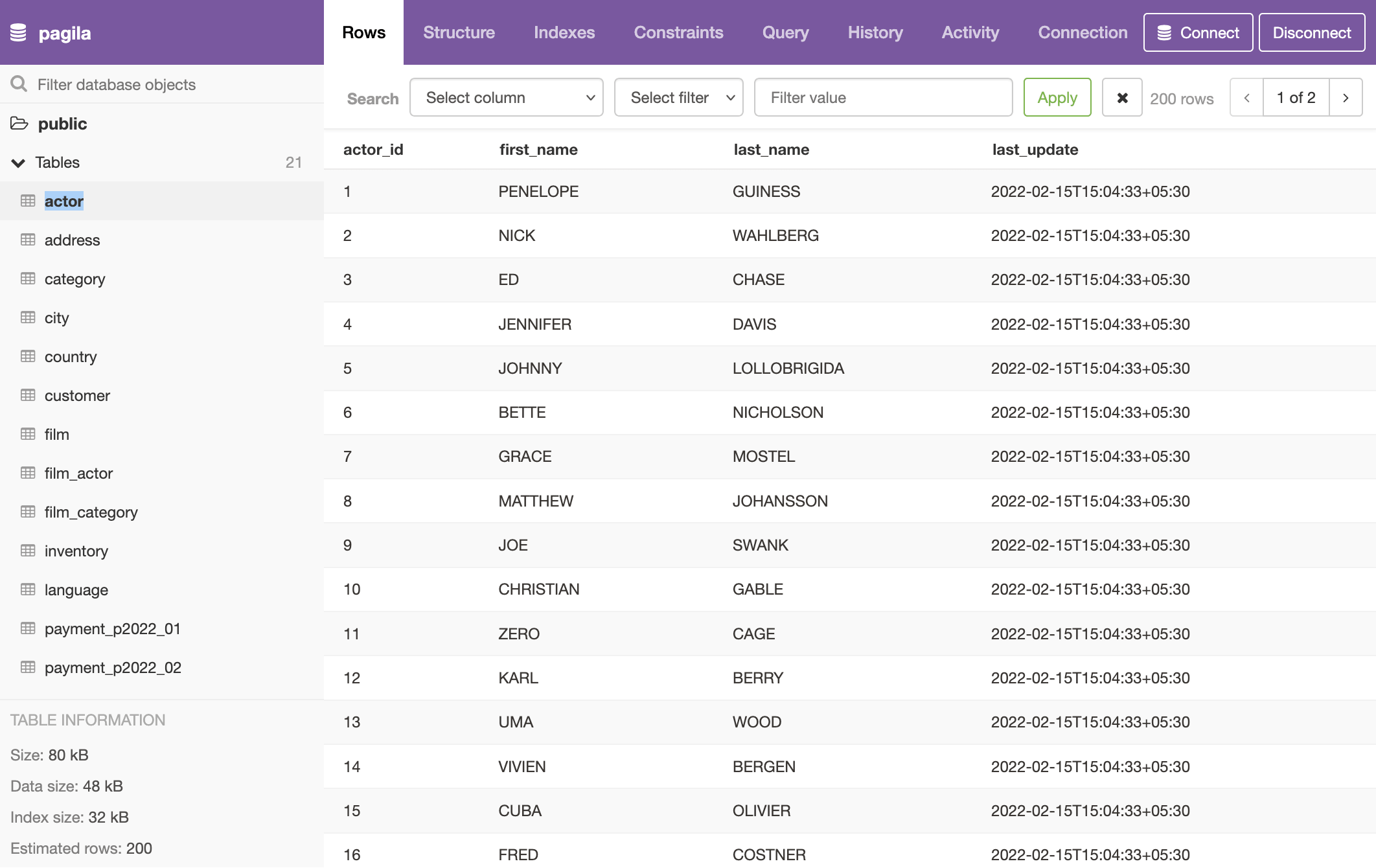Screen dimensions: 1376x868
Task: Click the Disconnect button
Action: (x=1311, y=32)
